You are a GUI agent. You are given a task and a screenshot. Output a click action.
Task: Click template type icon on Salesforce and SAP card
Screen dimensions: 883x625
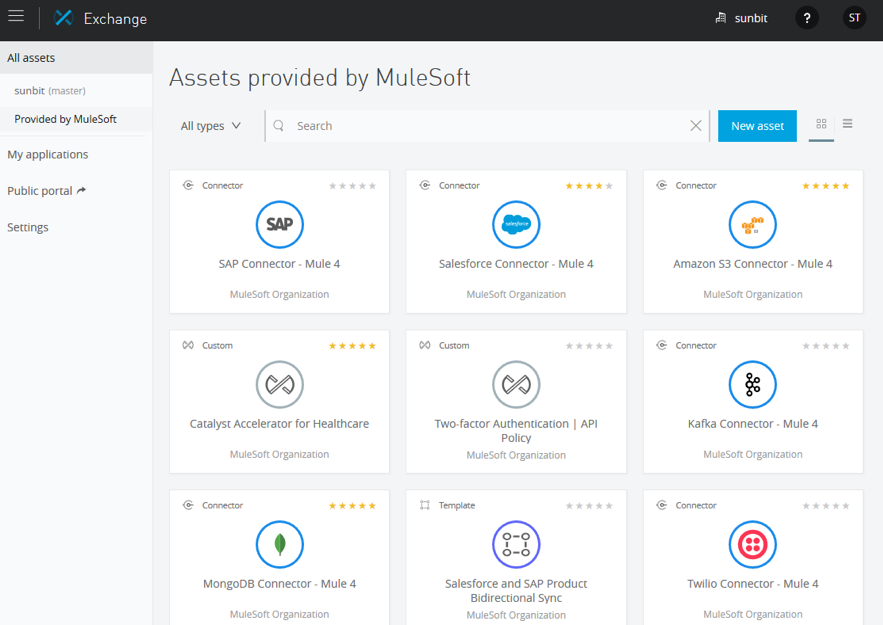[x=425, y=505]
